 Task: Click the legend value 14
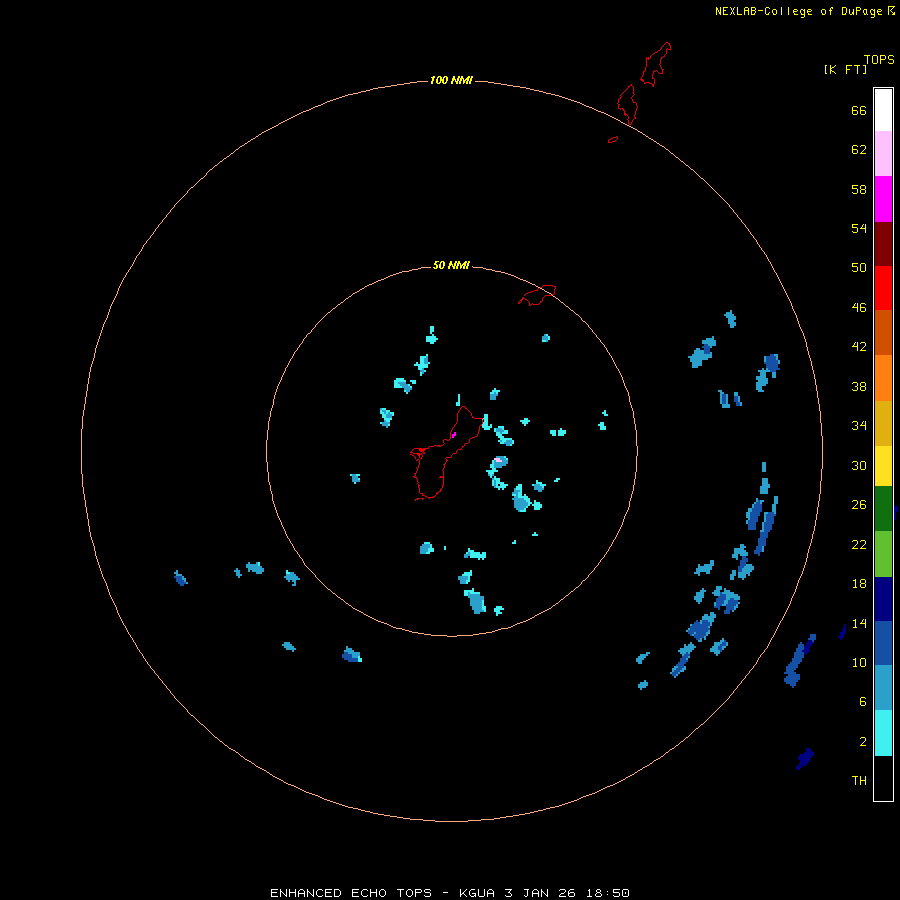coord(859,623)
